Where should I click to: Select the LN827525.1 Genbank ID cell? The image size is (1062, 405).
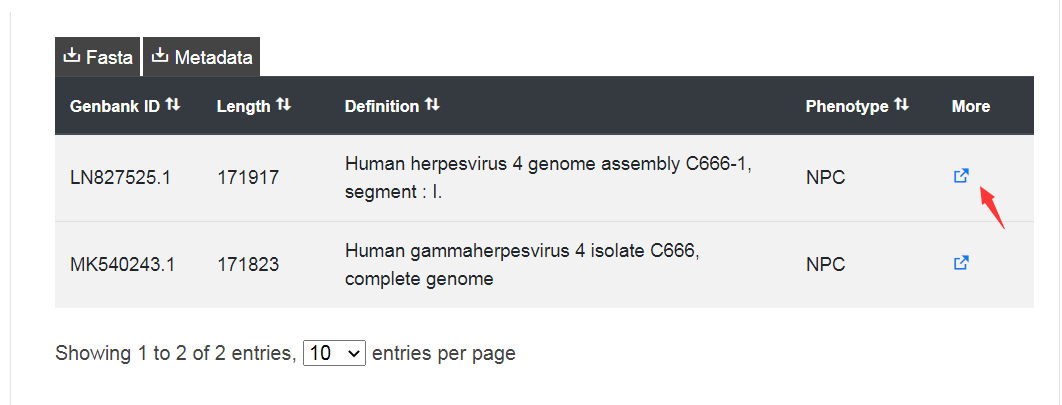click(x=121, y=178)
